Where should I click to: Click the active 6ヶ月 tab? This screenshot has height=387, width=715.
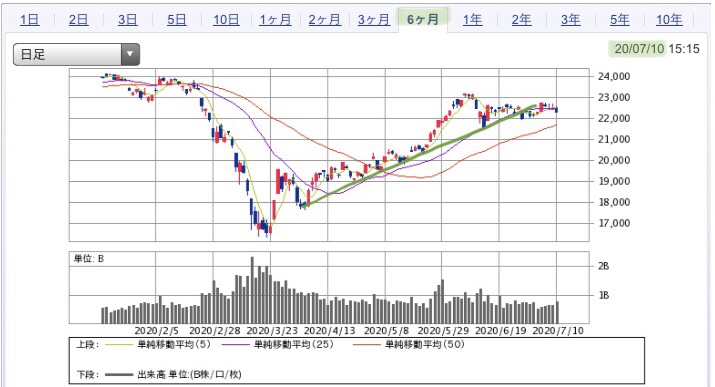(x=423, y=20)
